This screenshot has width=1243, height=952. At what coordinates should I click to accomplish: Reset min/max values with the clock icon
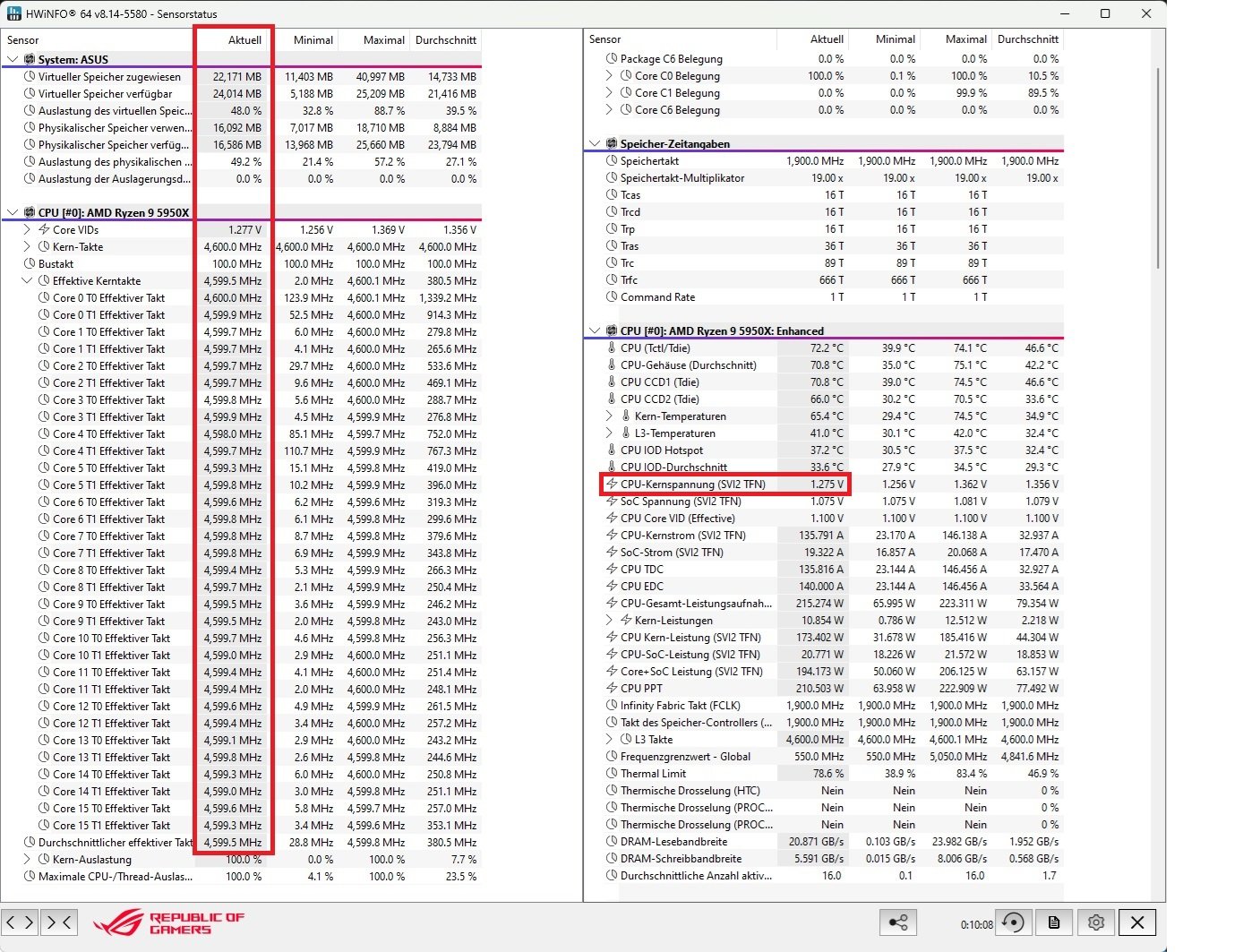(x=1013, y=922)
